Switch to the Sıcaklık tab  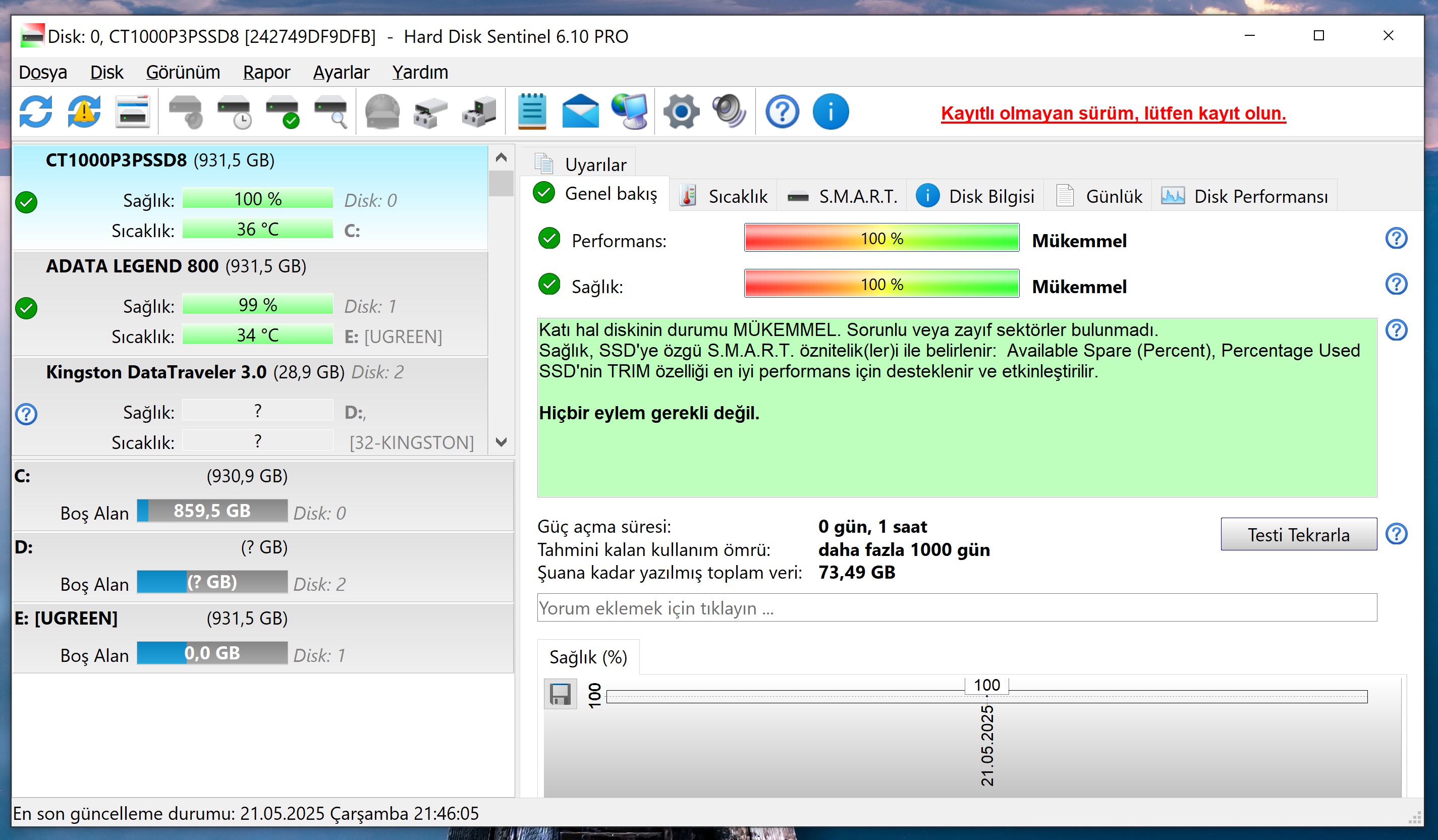click(x=724, y=196)
